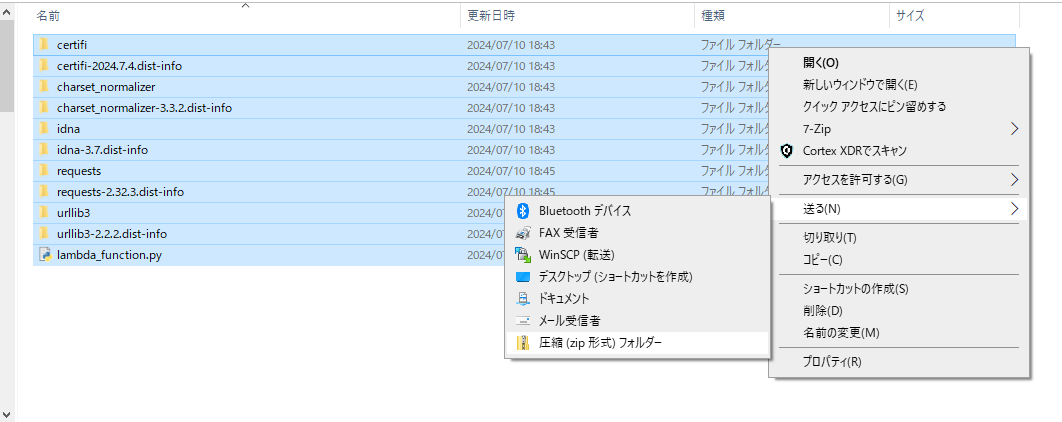Open アクセスを許可する(G) entry
The height and width of the screenshot is (422, 1062).
point(854,180)
